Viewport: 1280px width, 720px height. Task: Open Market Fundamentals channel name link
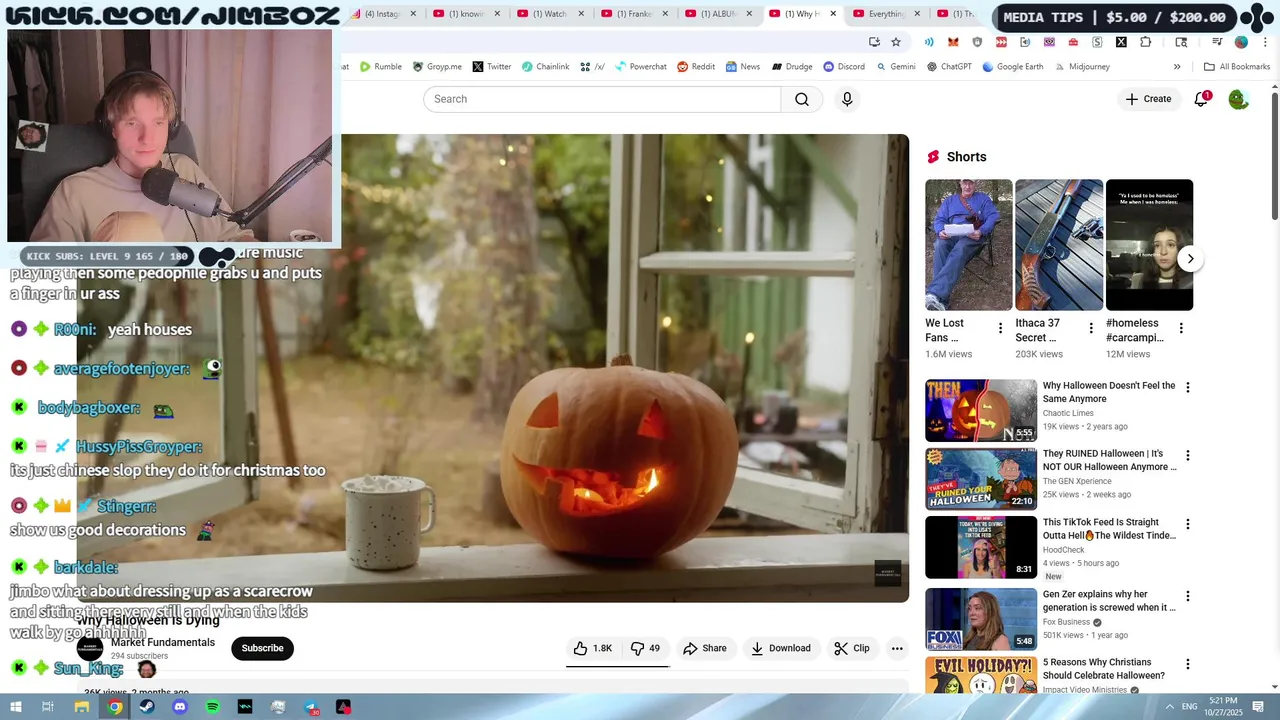(163, 642)
